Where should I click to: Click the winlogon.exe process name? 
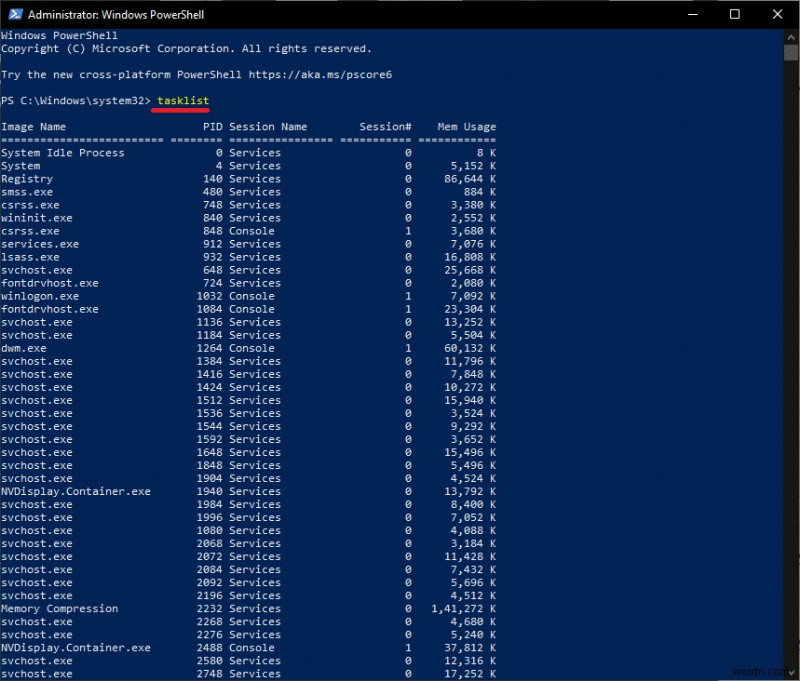(40, 296)
